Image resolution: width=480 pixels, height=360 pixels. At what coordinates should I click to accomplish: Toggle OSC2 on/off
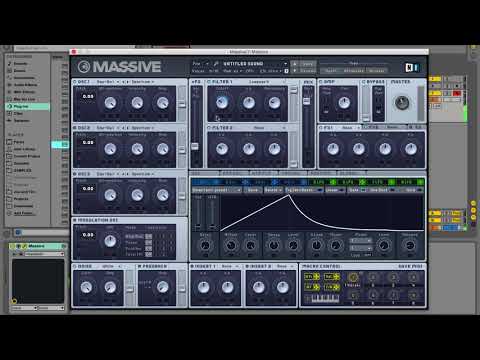pyautogui.click(x=75, y=128)
